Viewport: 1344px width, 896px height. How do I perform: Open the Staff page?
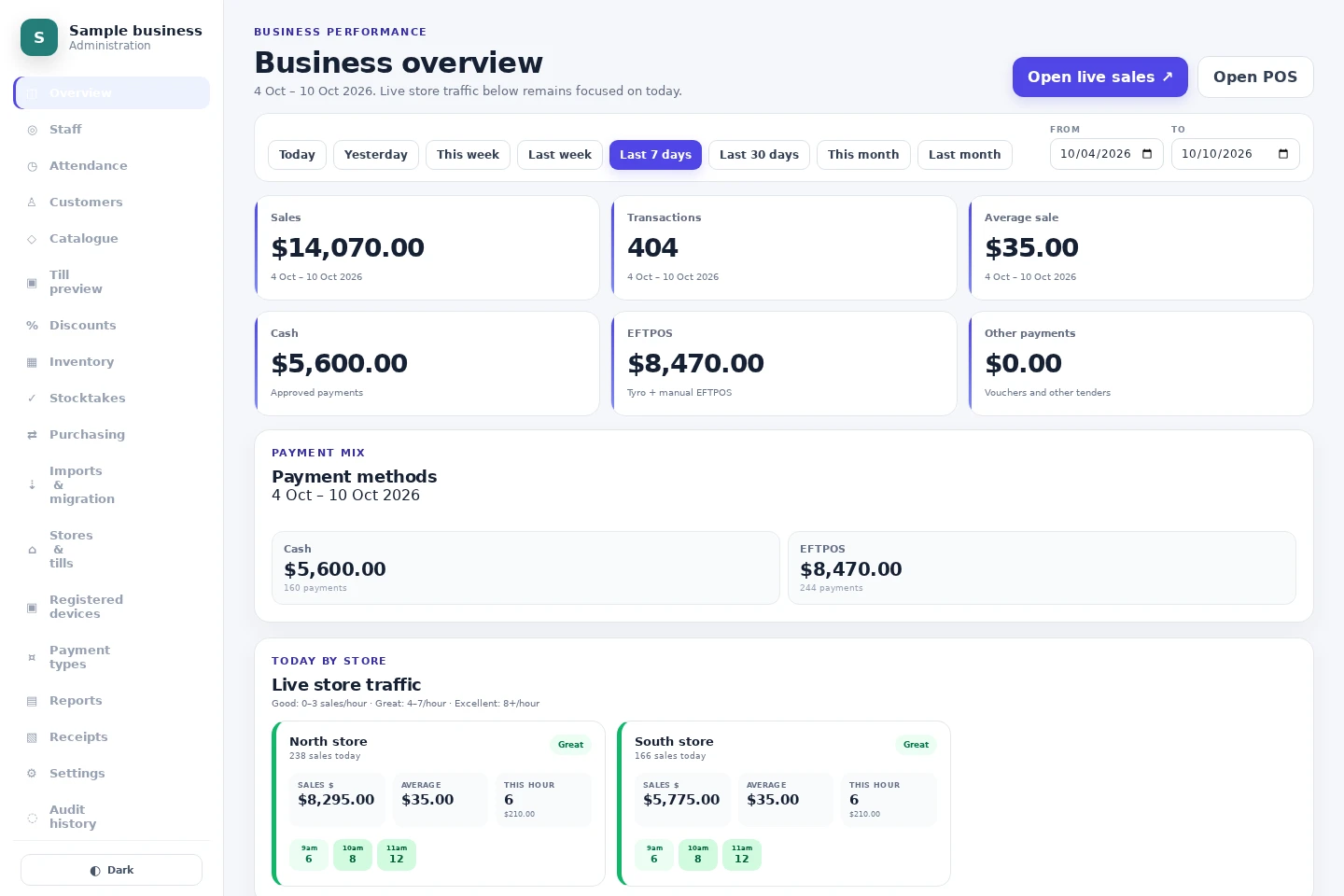click(111, 130)
